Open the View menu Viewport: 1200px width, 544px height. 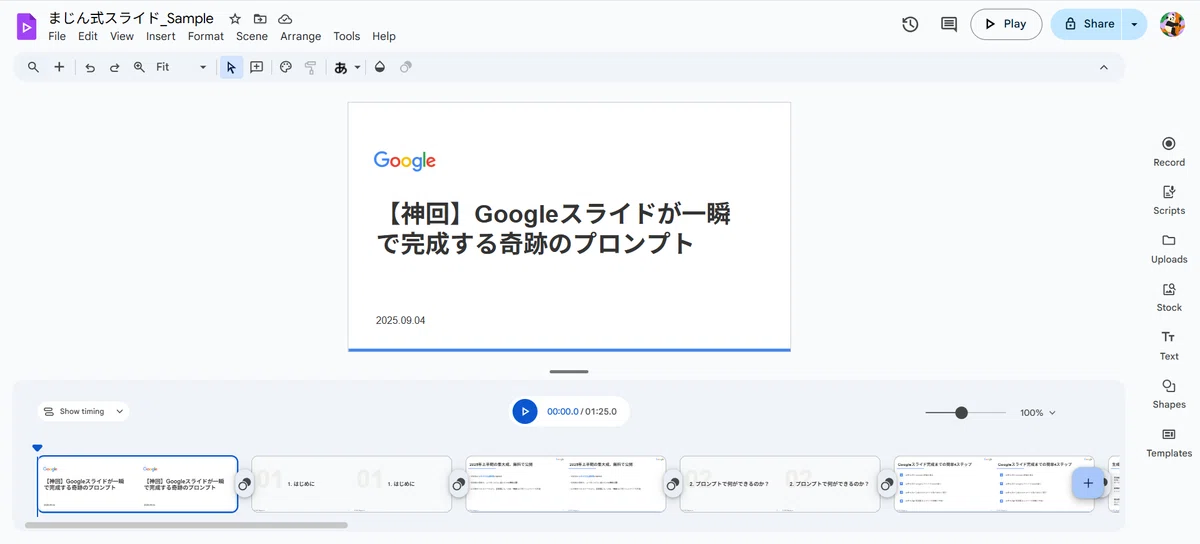pos(122,36)
